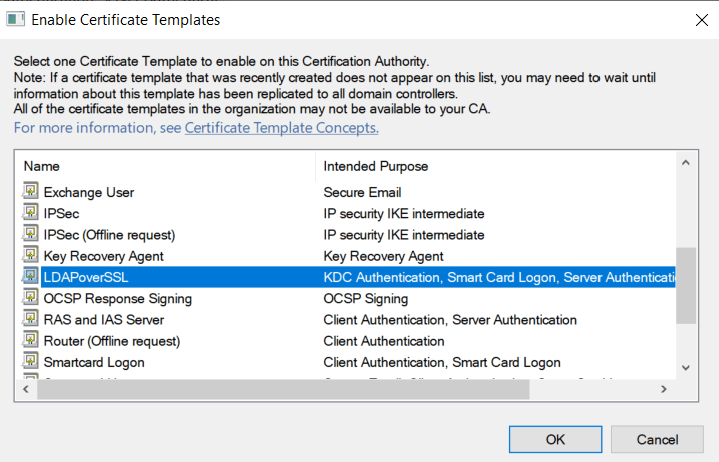
Task: Click the OCSP Response Signing template icon
Action: 31,298
